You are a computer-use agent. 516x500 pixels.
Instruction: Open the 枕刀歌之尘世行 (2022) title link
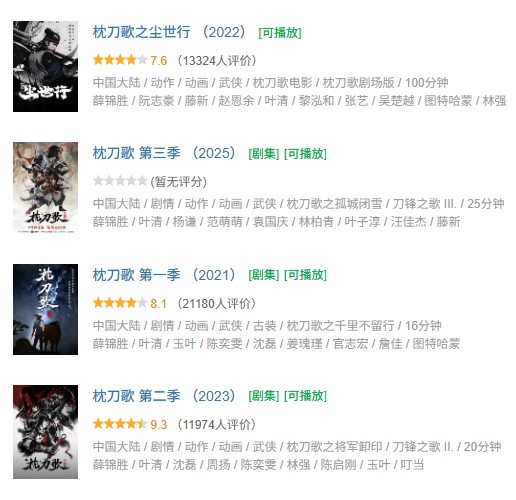tap(169, 32)
